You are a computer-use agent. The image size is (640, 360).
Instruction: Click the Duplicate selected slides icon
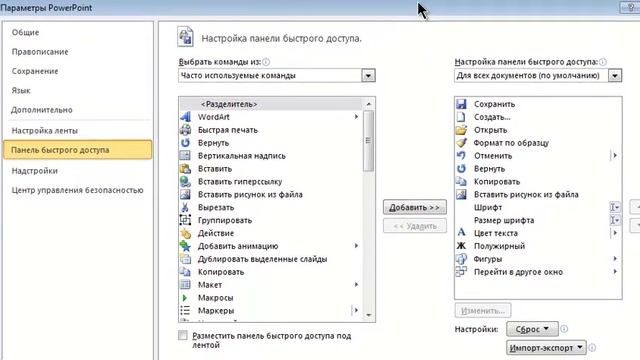tap(185, 259)
